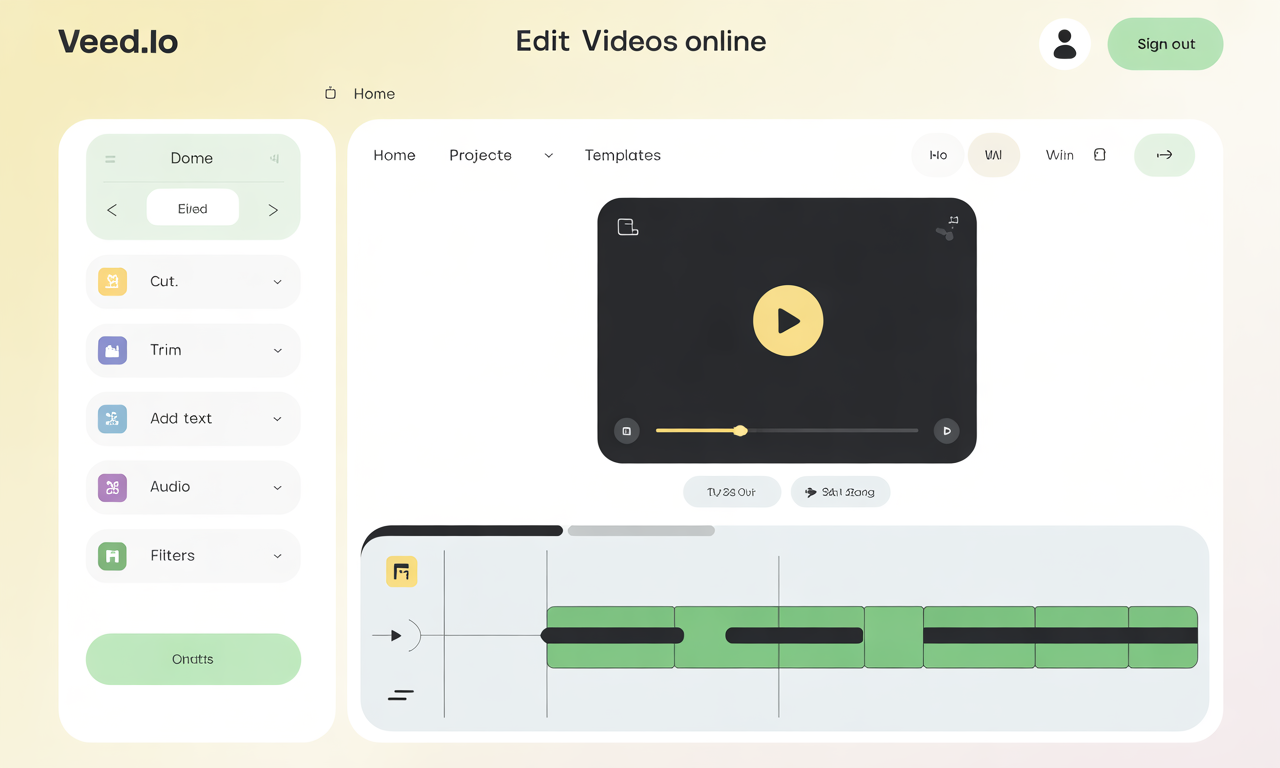1280x768 pixels.
Task: Select the gray timeline tab bar
Action: 641,531
